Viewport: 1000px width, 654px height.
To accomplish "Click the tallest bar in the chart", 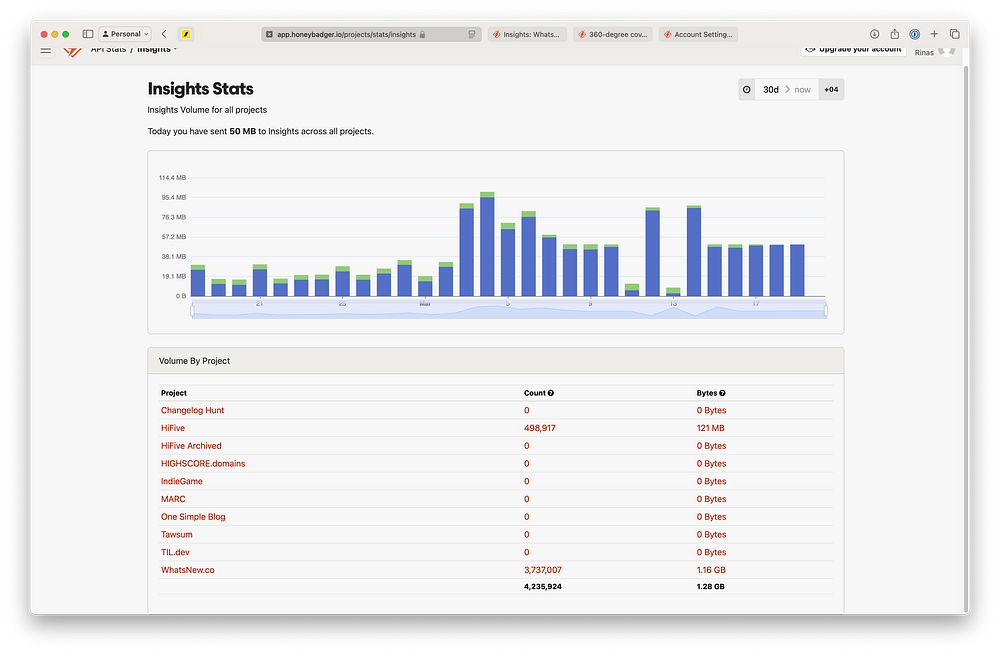I will [x=487, y=244].
